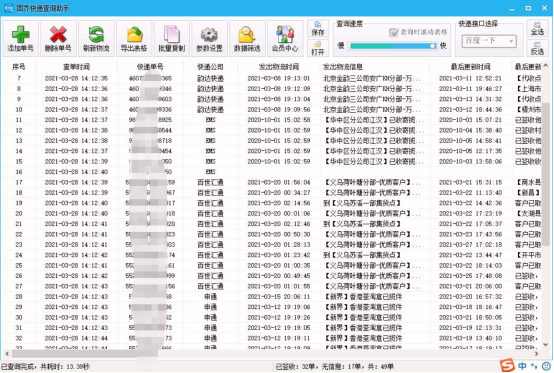The width and height of the screenshot is (554, 373).
Task: Sort by the 查单时间 column header
Action: pos(76,66)
